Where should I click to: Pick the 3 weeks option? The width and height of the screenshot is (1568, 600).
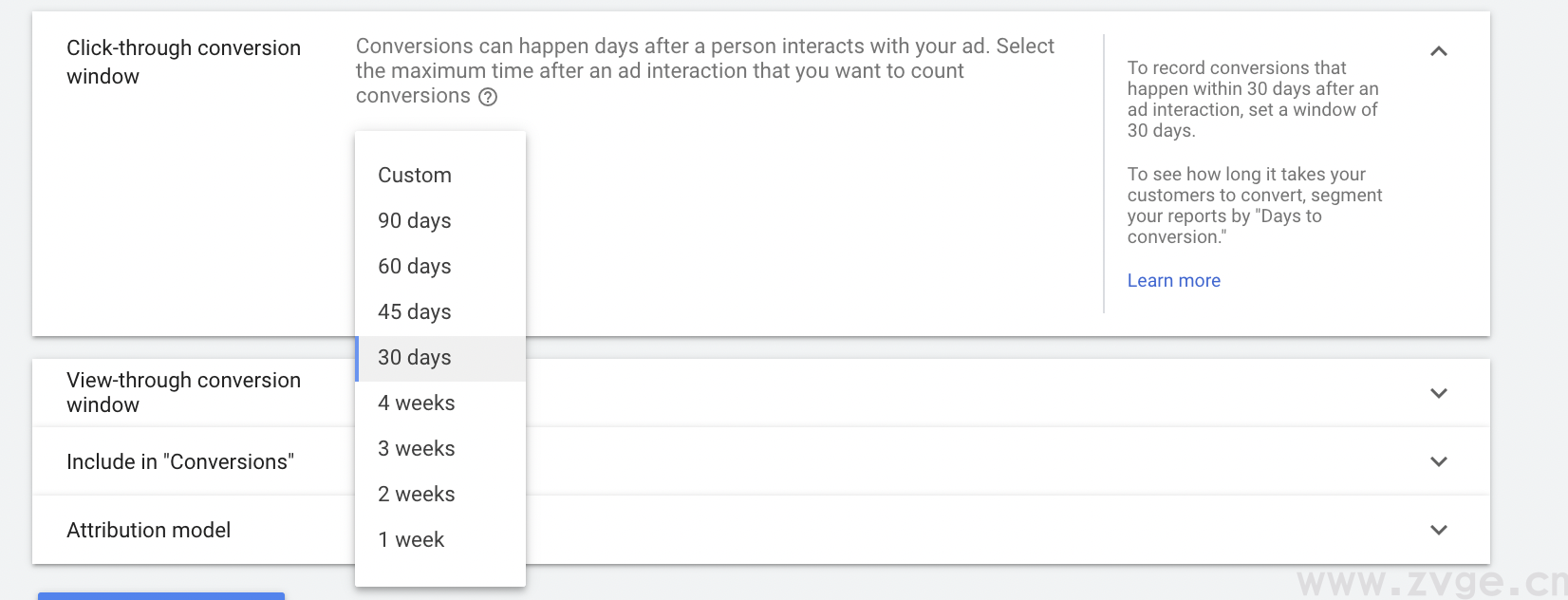coord(417,449)
